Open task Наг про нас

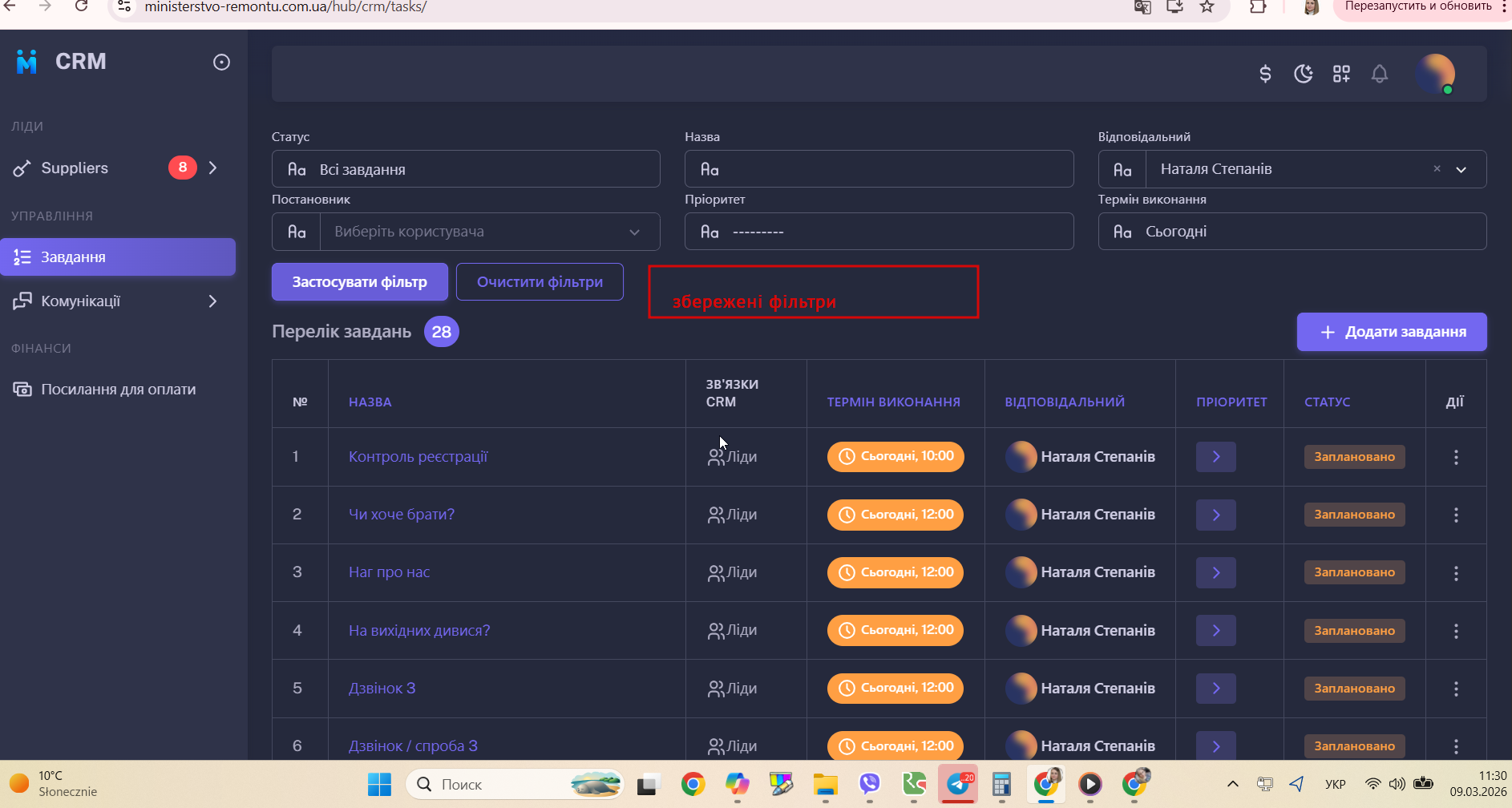click(389, 572)
